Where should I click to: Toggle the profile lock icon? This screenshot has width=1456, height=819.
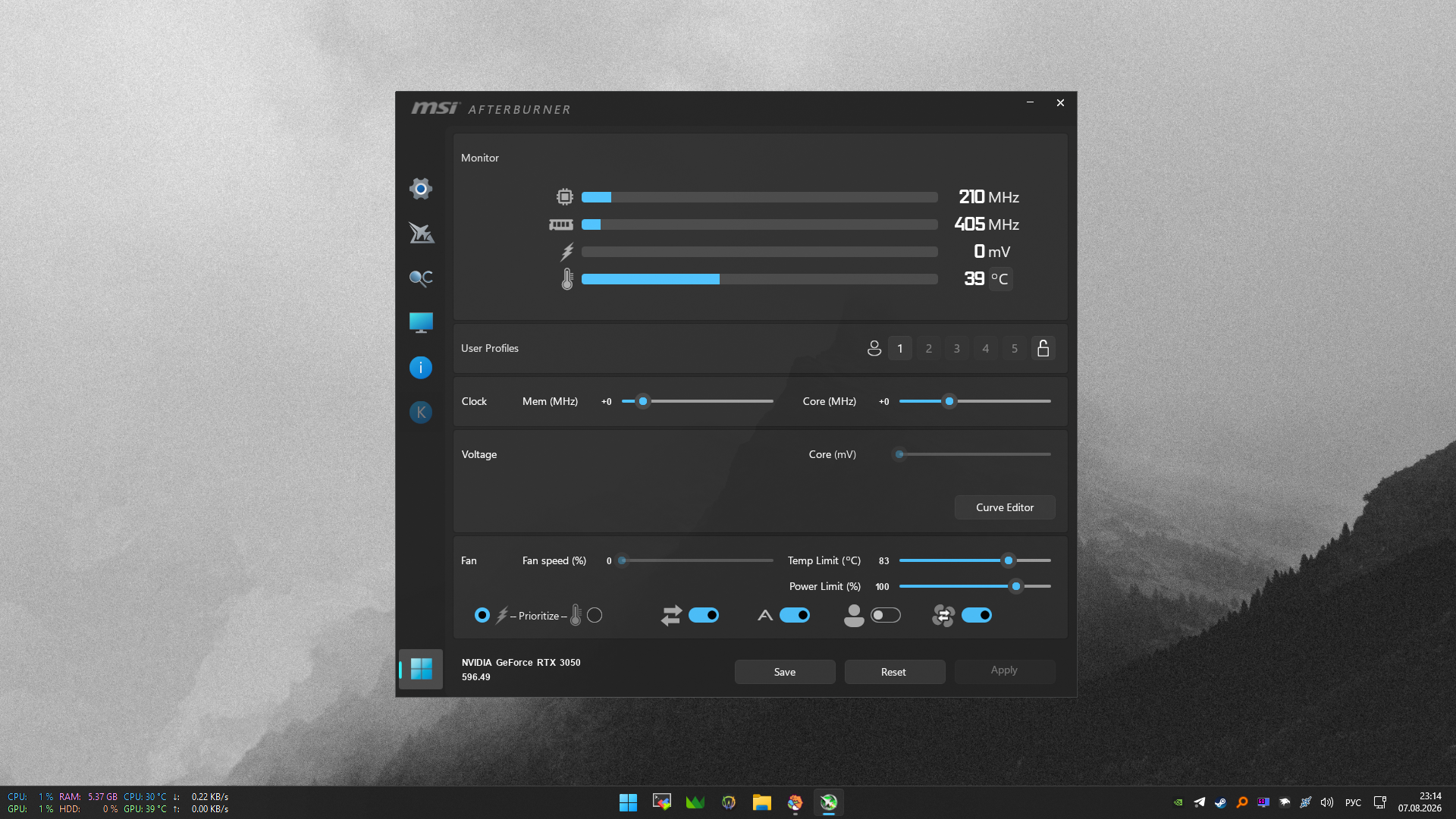click(1043, 348)
